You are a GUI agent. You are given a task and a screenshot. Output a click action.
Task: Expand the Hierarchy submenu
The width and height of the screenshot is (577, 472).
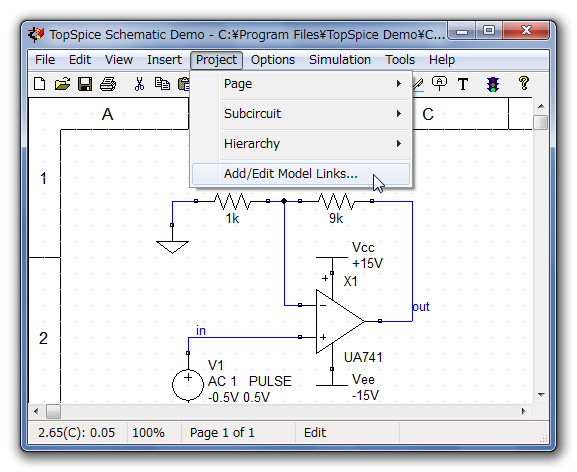pos(301,143)
